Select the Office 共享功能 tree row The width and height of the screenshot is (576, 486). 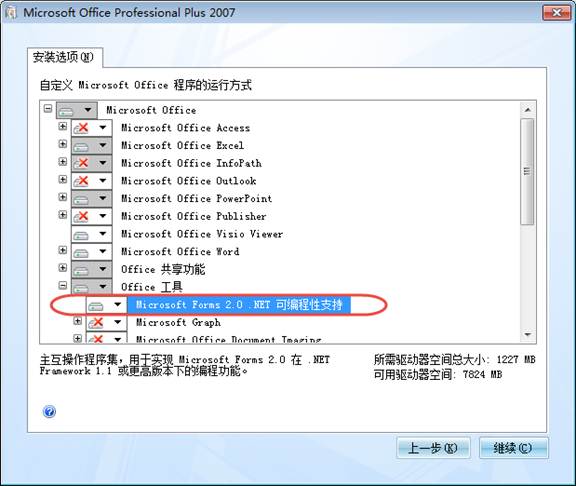click(163, 269)
